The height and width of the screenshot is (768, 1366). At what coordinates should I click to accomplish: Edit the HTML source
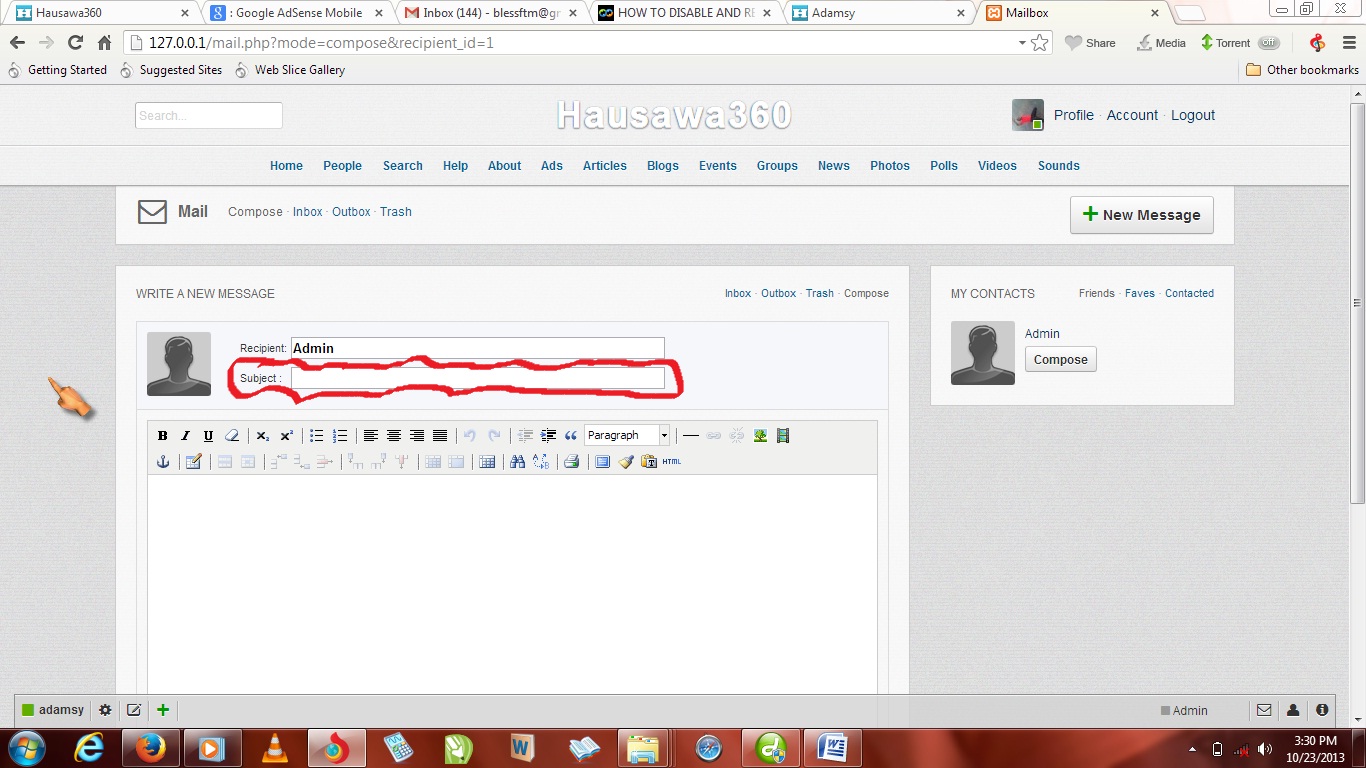(x=672, y=462)
